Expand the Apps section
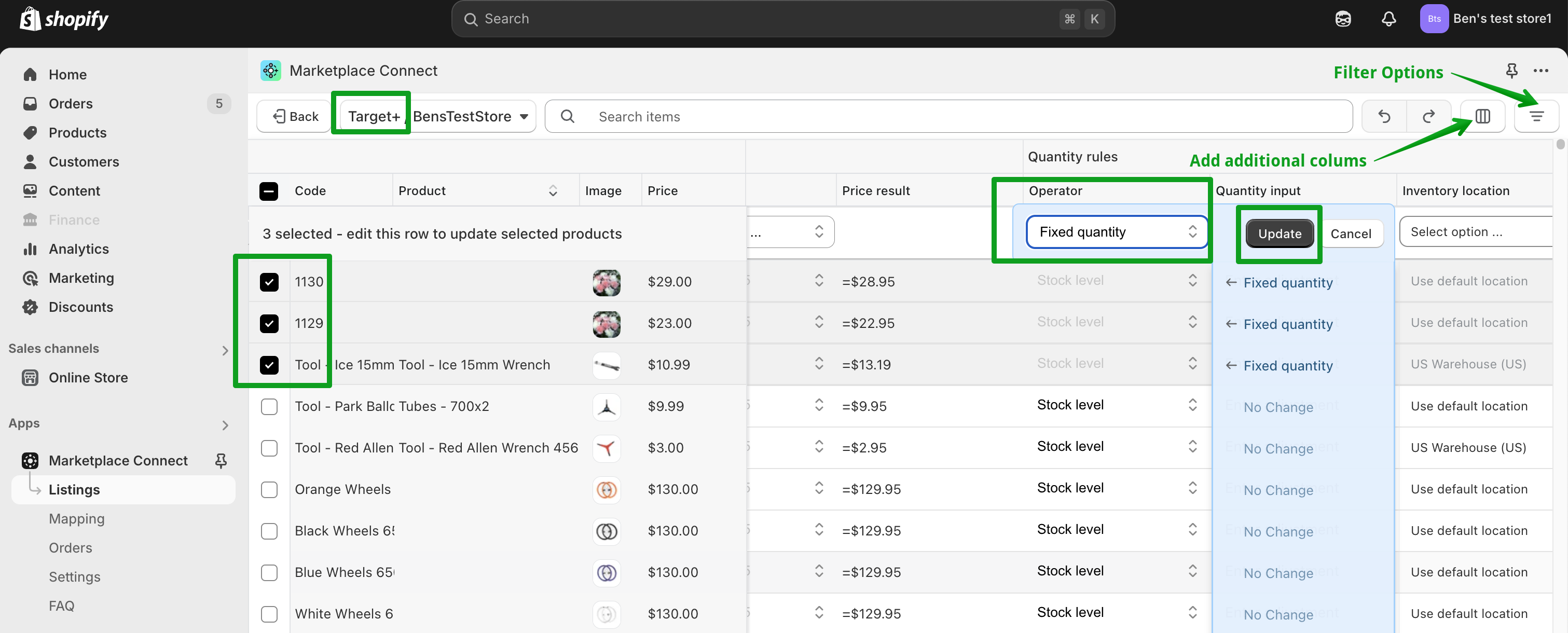Screen dimensions: 1568x633 point(225,425)
